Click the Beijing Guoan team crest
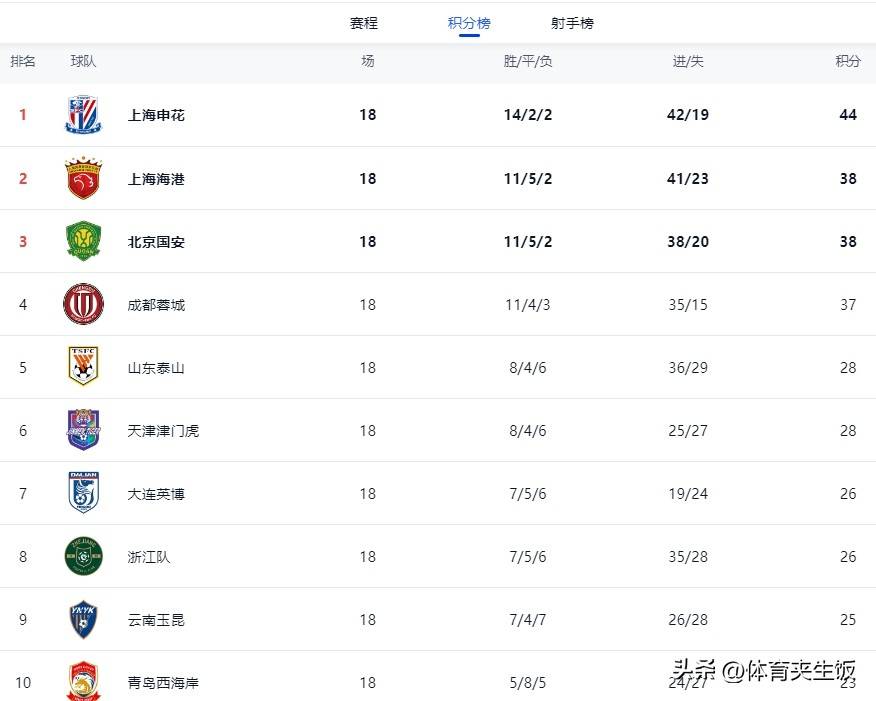 tap(83, 241)
